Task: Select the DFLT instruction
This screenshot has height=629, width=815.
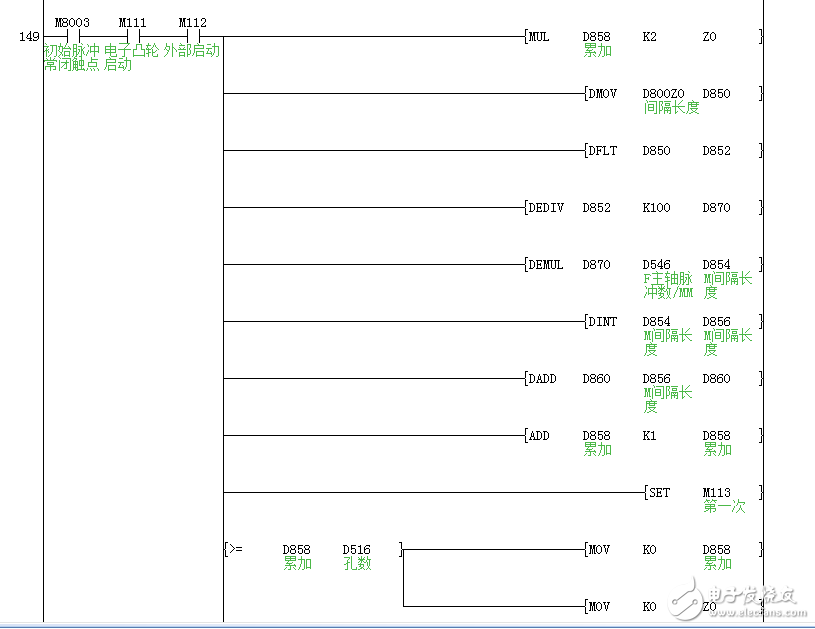Action: click(602, 151)
